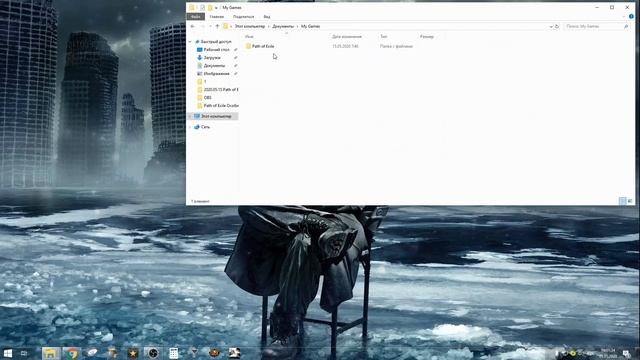Sort by the Дата изменения column header

point(347,36)
